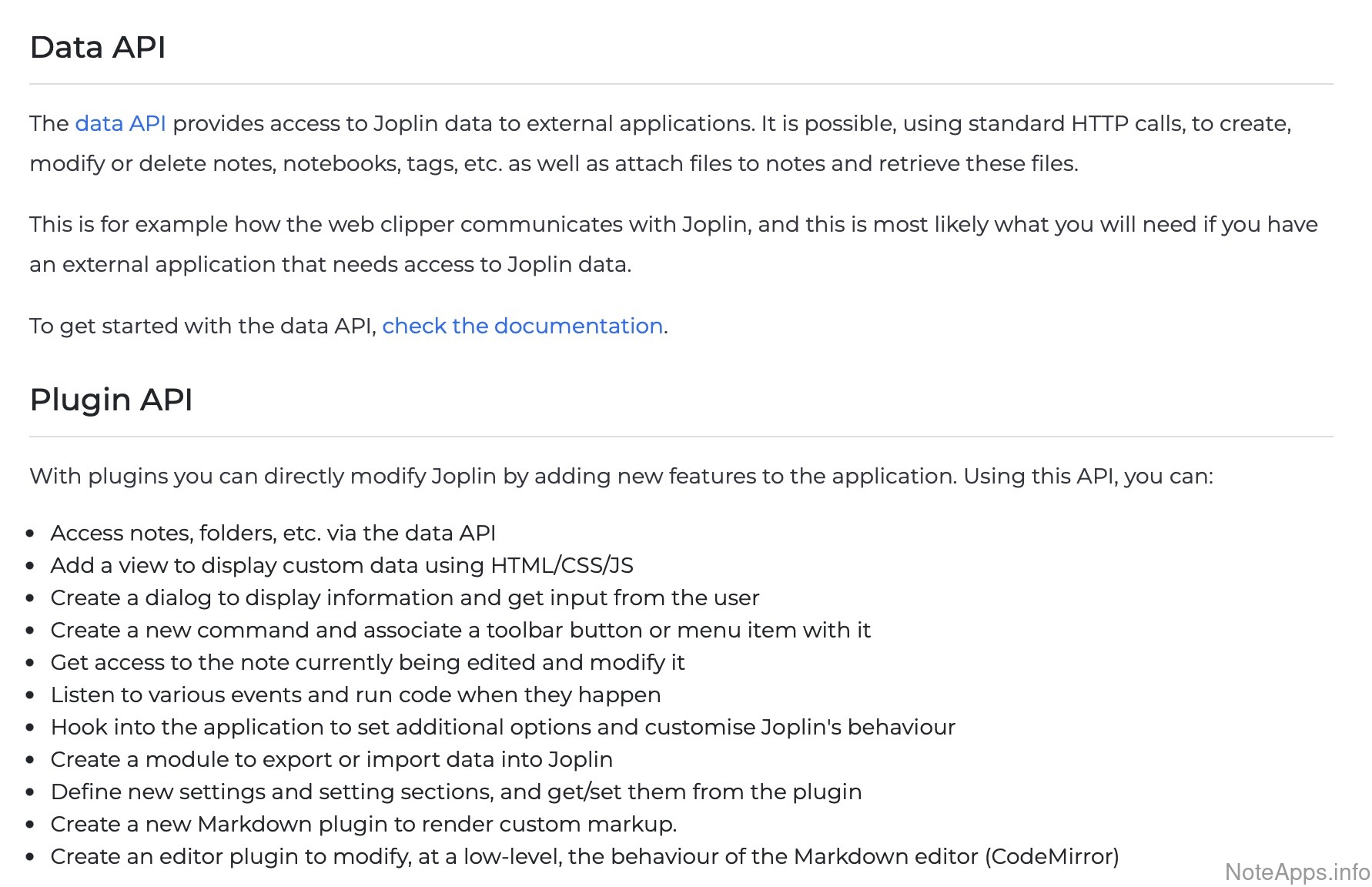The width and height of the screenshot is (1372, 887).
Task: Select the "Create a module to export or import" item
Action: (331, 760)
